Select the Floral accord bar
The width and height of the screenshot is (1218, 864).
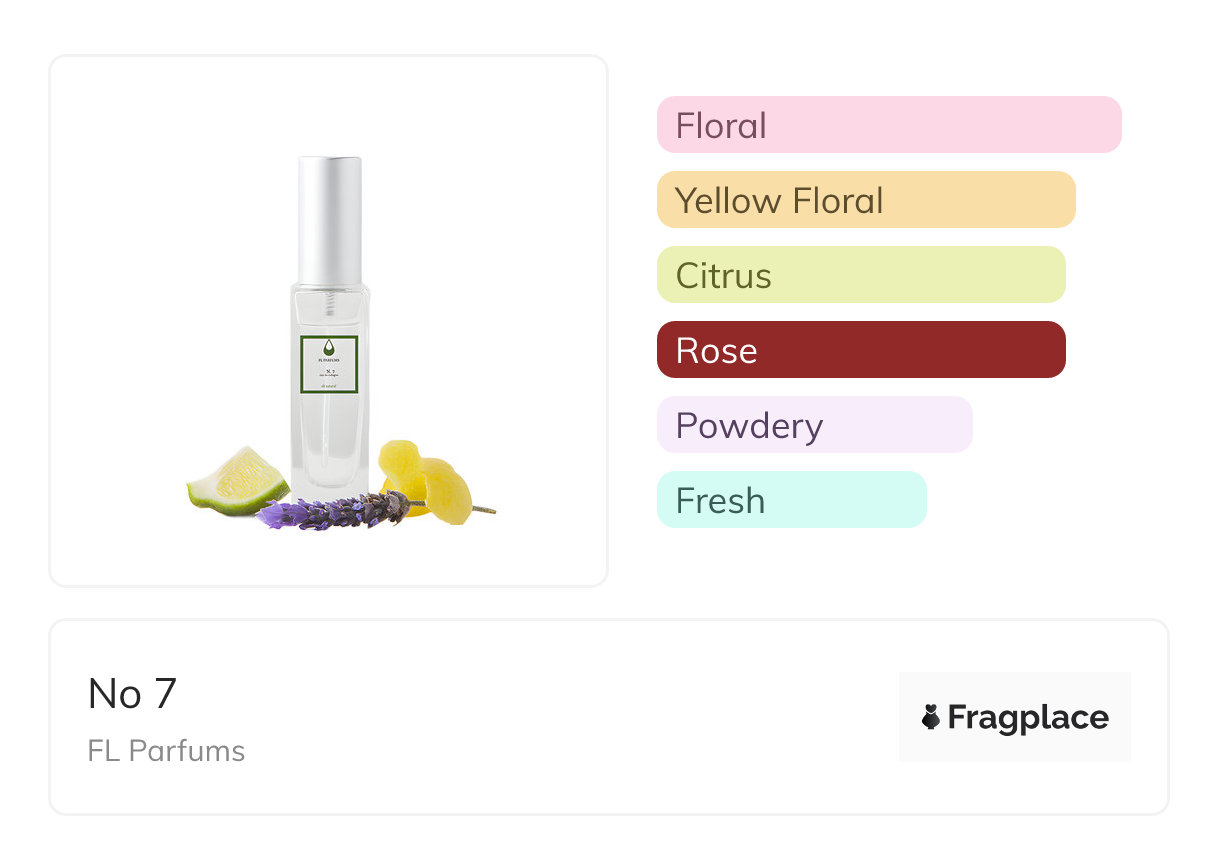coord(888,125)
